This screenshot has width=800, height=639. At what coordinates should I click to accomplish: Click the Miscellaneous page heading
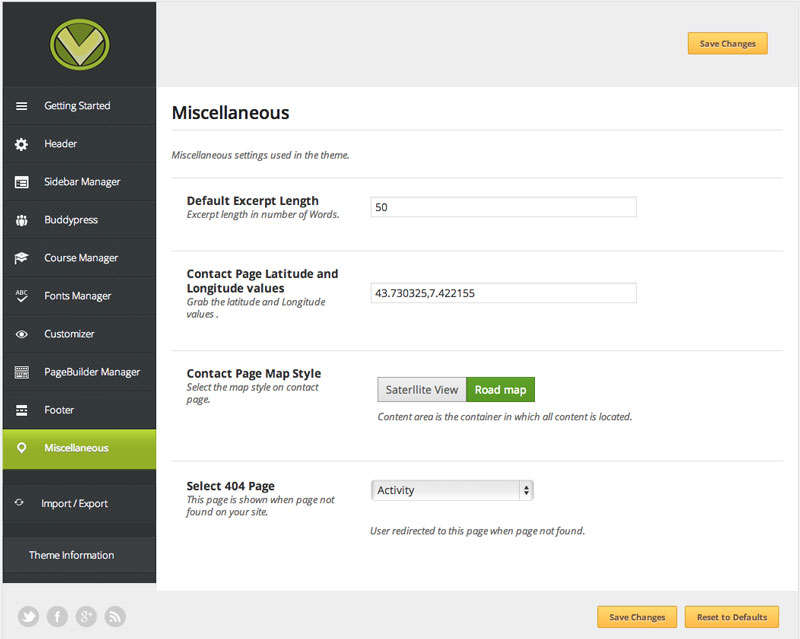[x=231, y=113]
